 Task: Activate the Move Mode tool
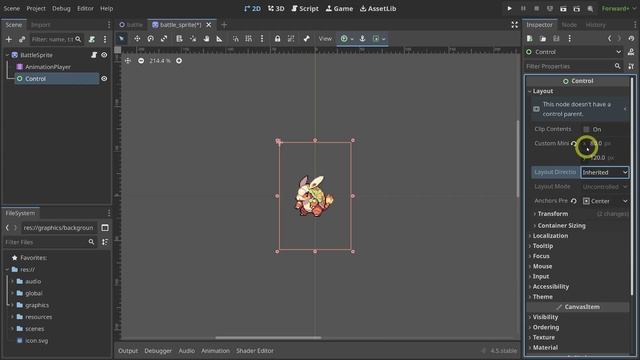click(137, 39)
